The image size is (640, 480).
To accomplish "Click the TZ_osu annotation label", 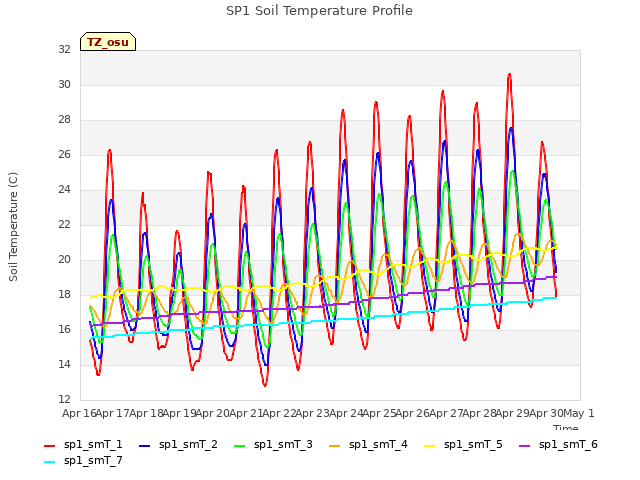I will click(x=108, y=42).
